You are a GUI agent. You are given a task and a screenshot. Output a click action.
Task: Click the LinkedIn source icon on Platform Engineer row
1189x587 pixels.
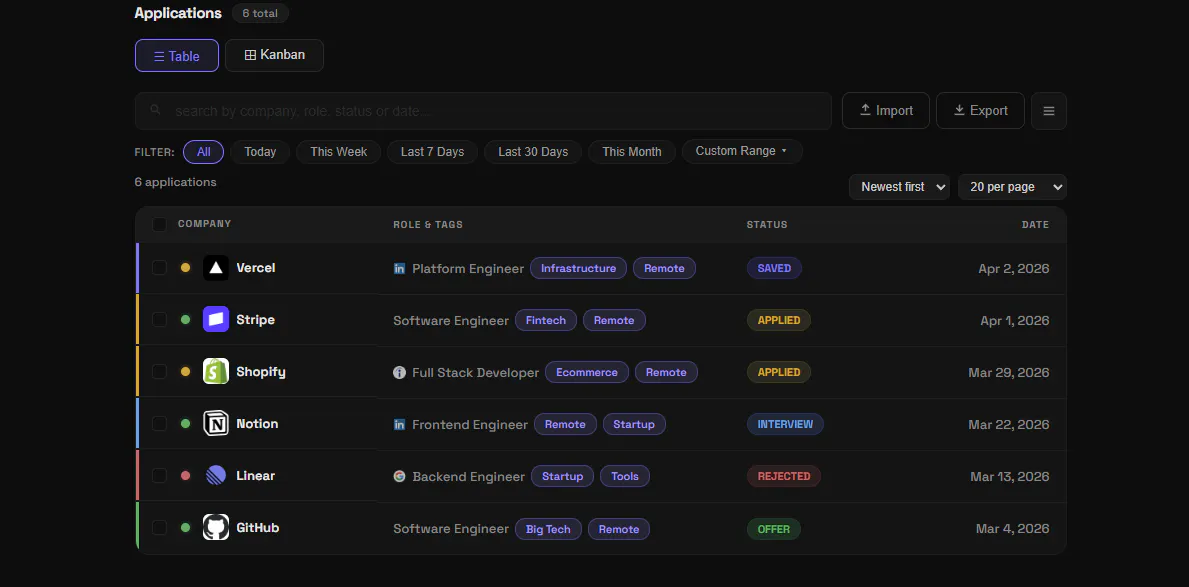pyautogui.click(x=400, y=268)
